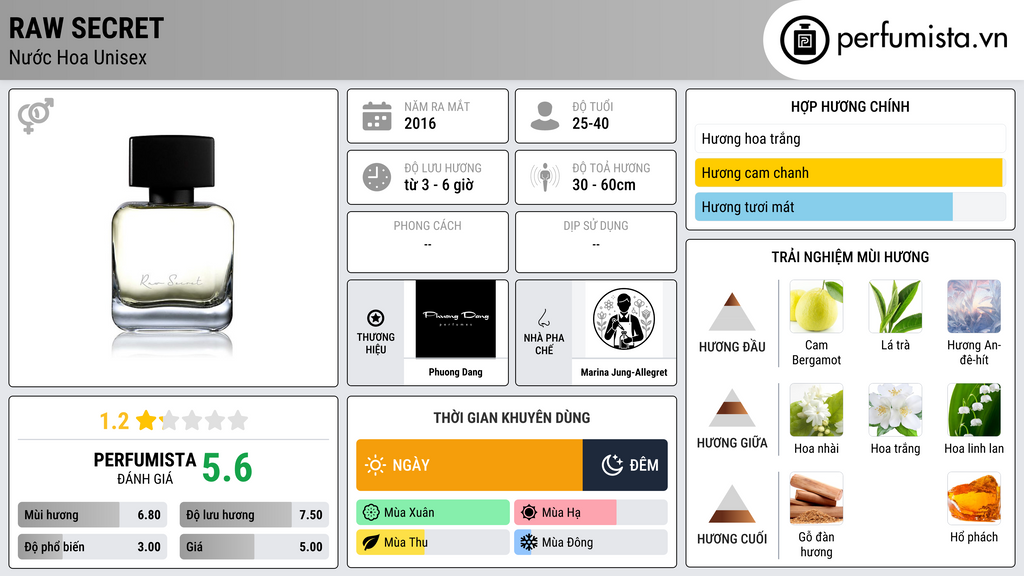Click the Marina Jung-Allegret perfumer portrait
Screen dimensions: 1024x576
pyautogui.click(x=624, y=319)
